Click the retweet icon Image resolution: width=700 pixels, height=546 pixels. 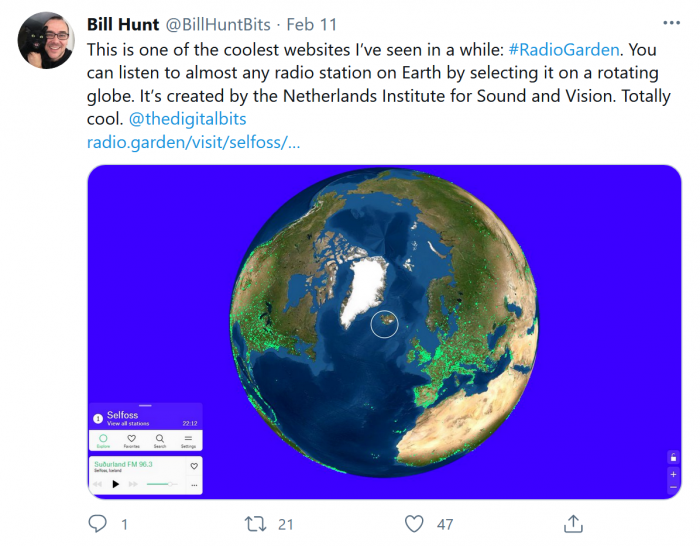[x=256, y=523]
